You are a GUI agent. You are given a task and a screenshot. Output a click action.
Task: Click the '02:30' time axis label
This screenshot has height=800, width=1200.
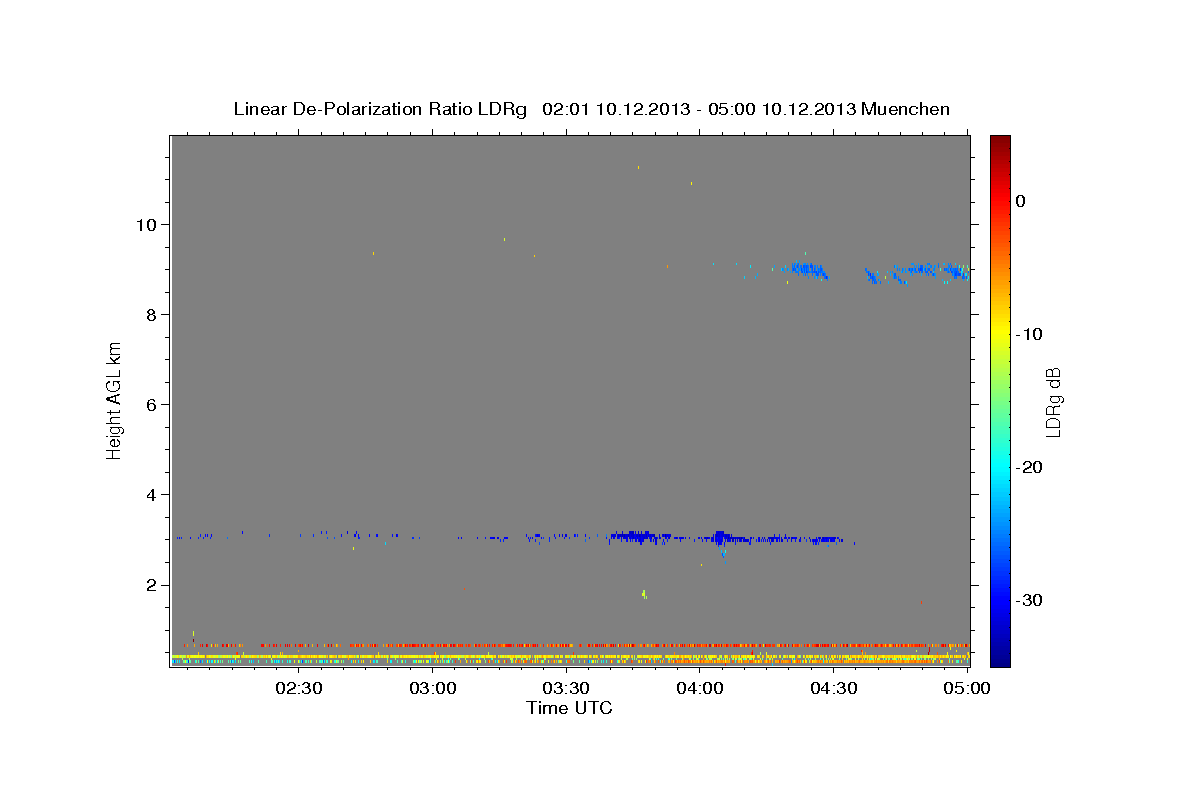(x=298, y=688)
